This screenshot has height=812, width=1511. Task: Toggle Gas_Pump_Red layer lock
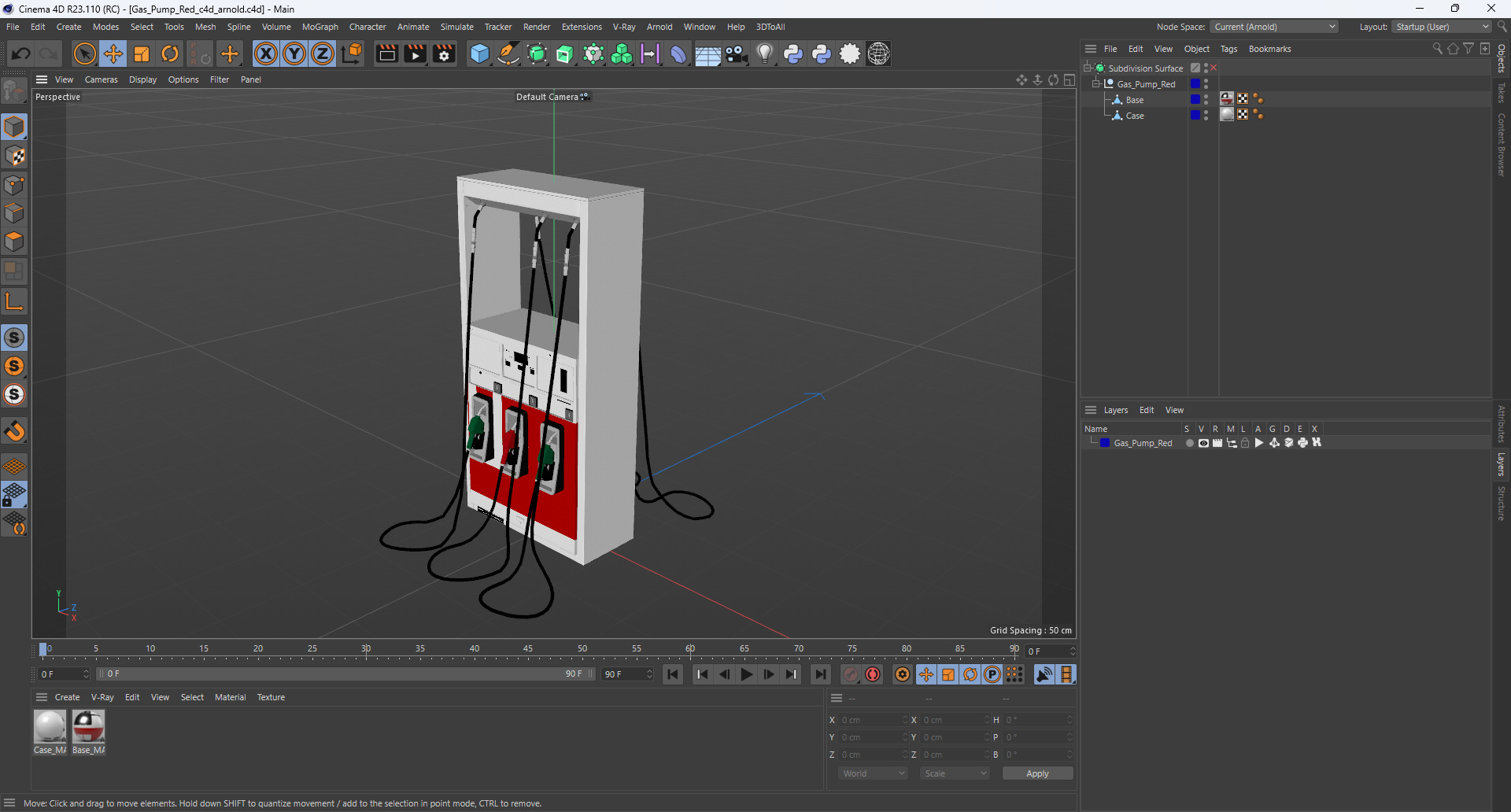[1245, 443]
